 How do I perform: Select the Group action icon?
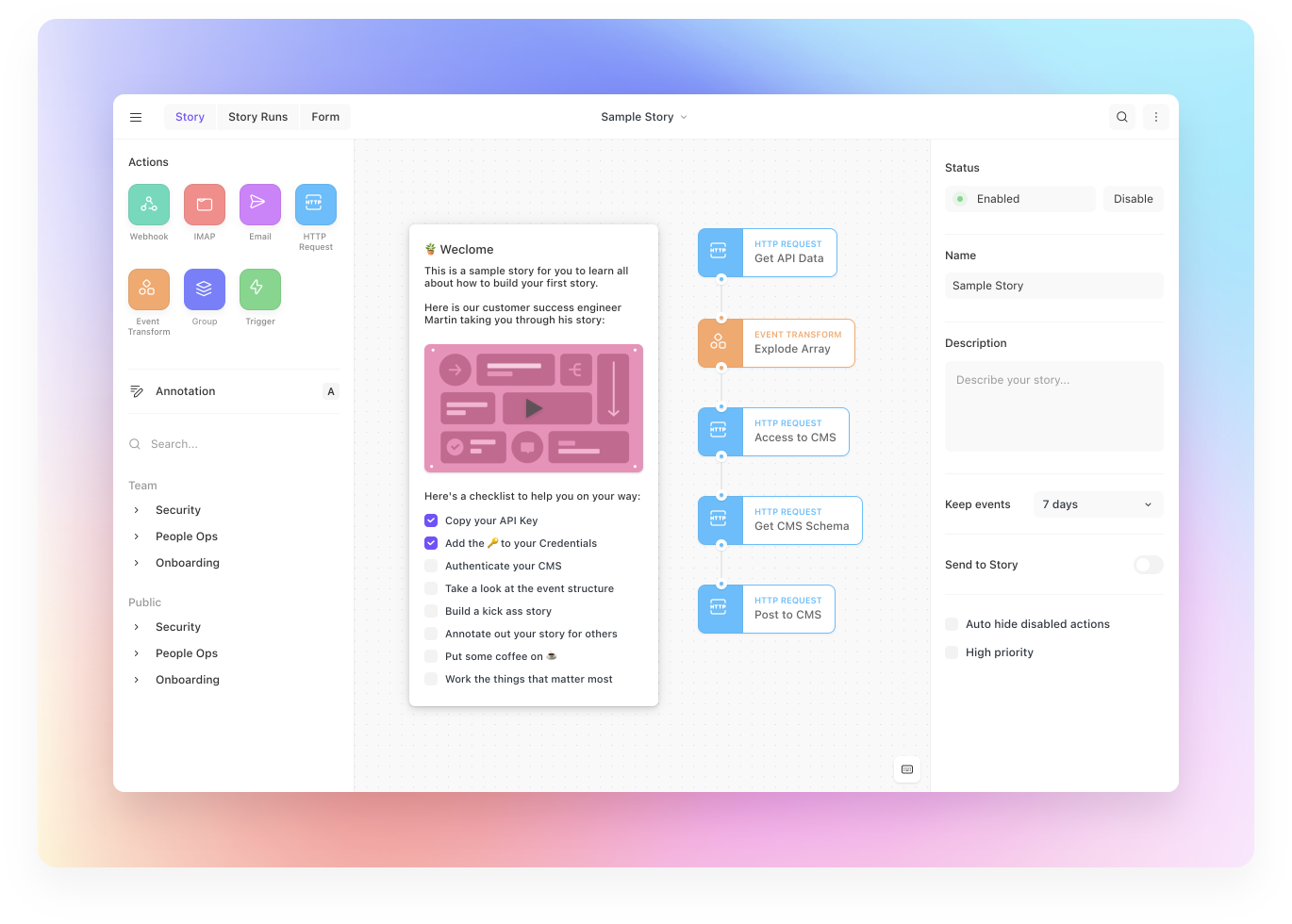coord(205,289)
